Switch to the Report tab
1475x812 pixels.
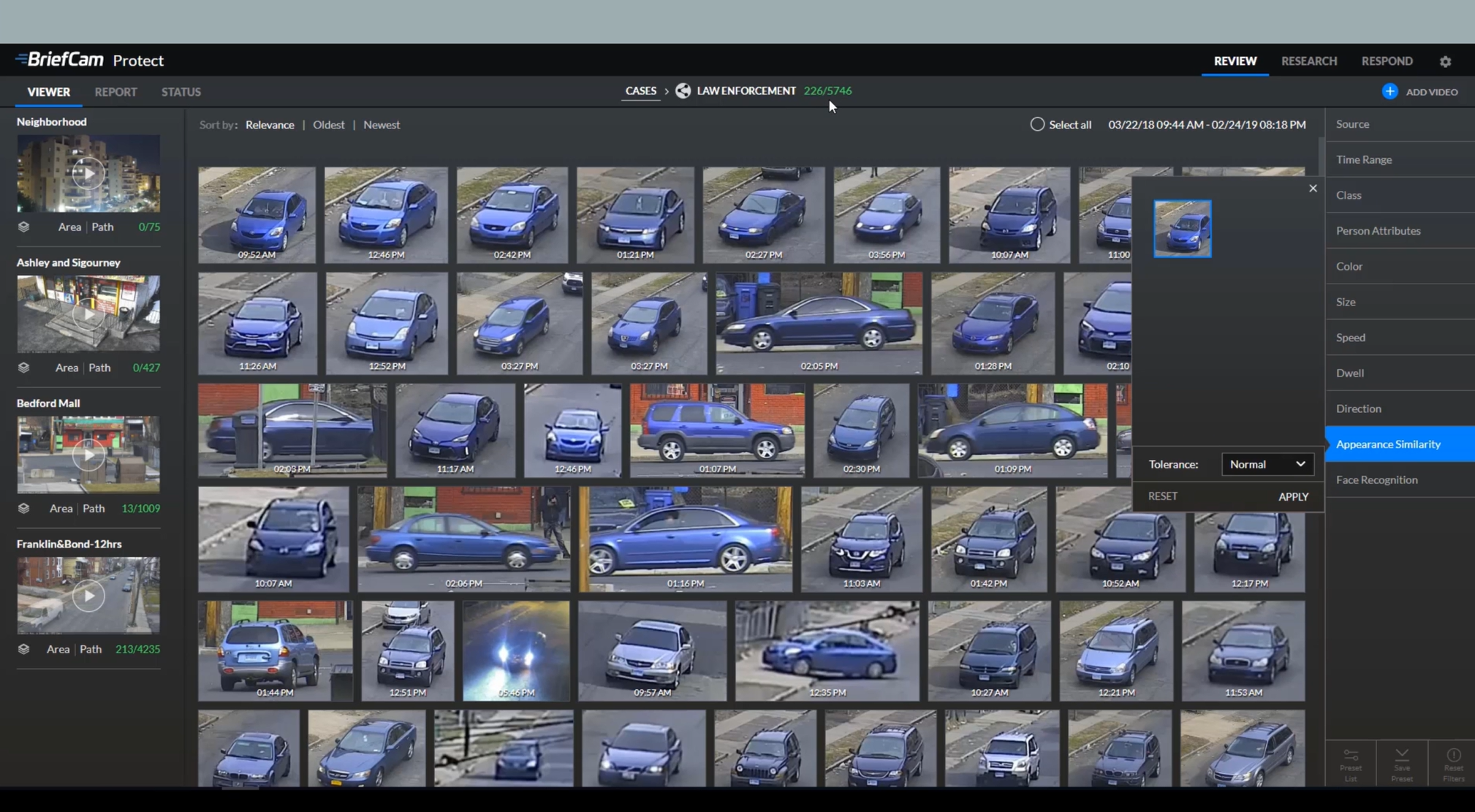click(x=115, y=92)
